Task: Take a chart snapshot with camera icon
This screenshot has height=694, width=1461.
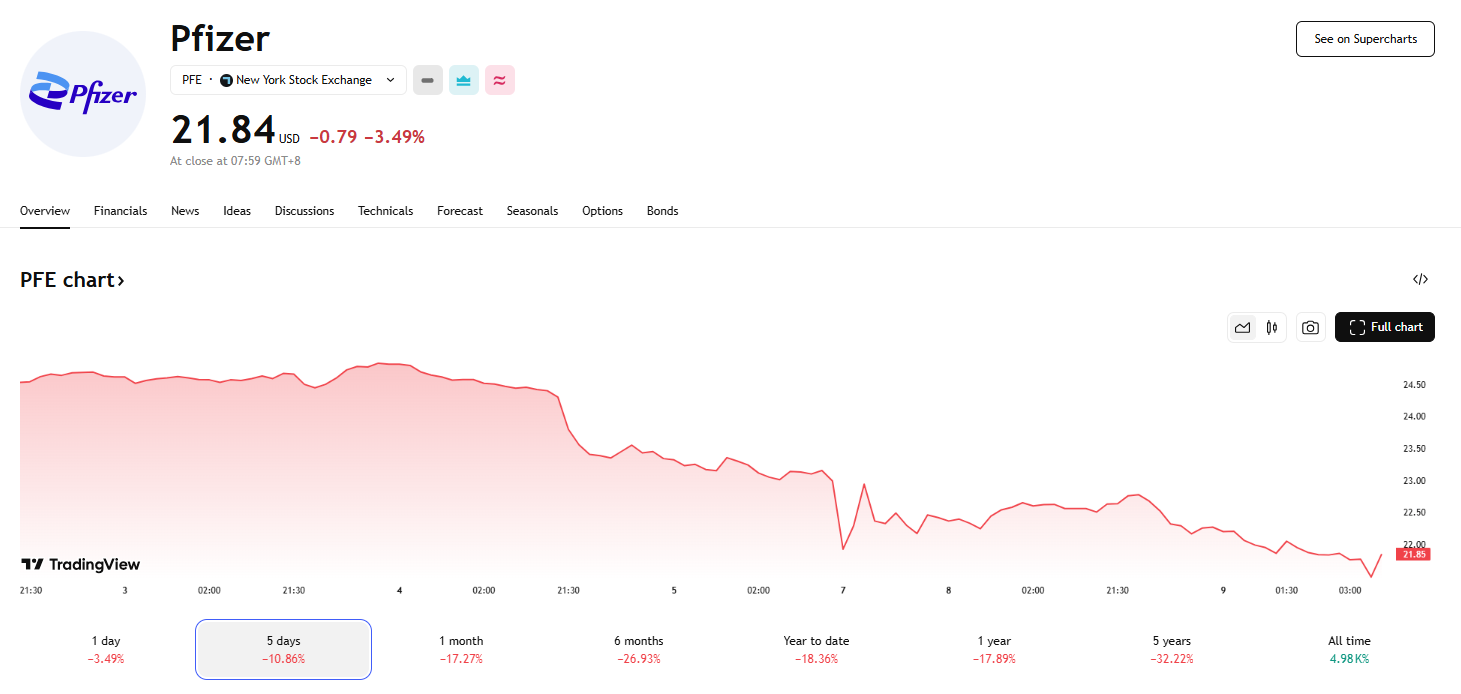Action: [1310, 327]
